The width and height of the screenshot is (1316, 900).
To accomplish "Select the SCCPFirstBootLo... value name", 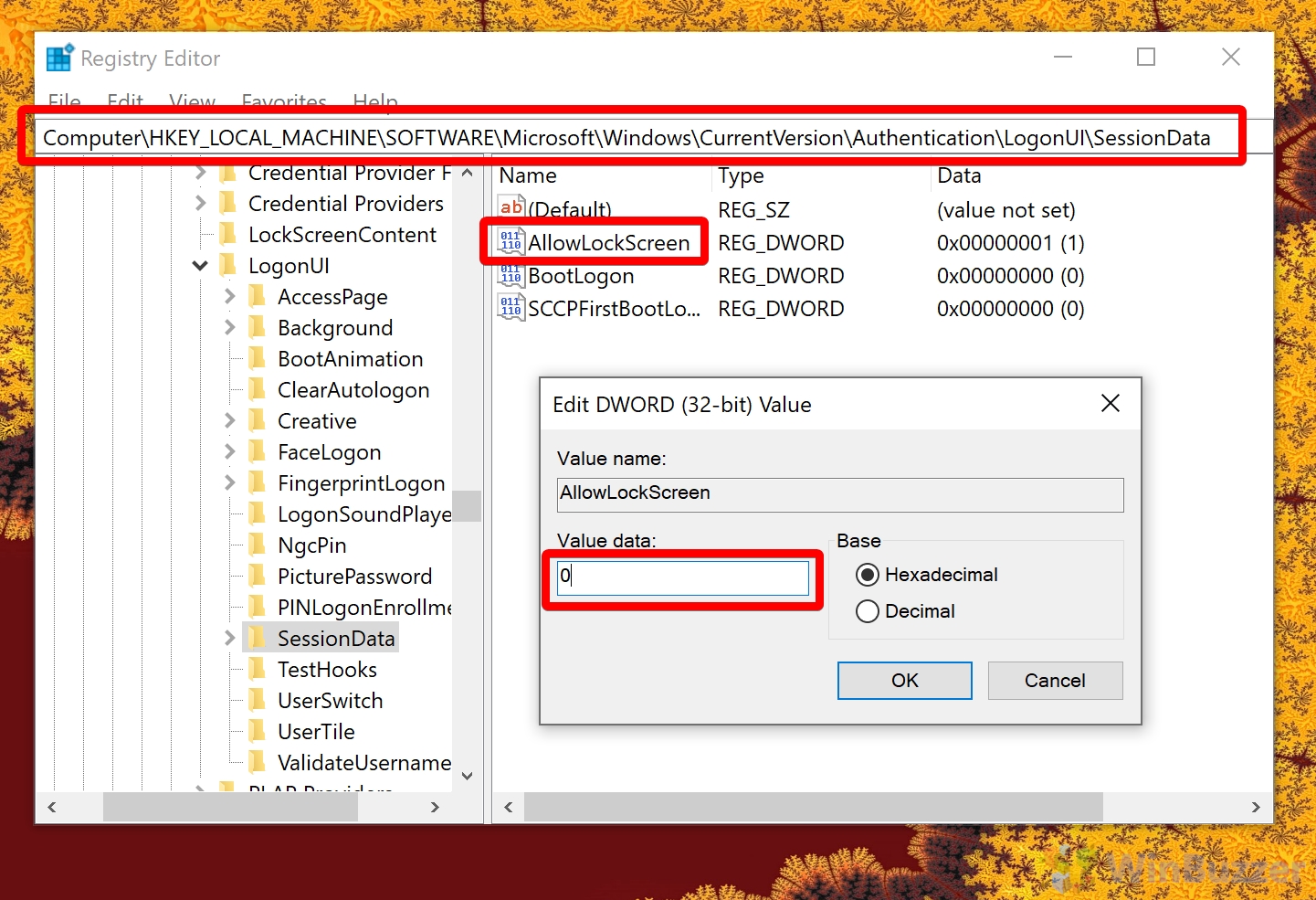I will click(x=614, y=309).
